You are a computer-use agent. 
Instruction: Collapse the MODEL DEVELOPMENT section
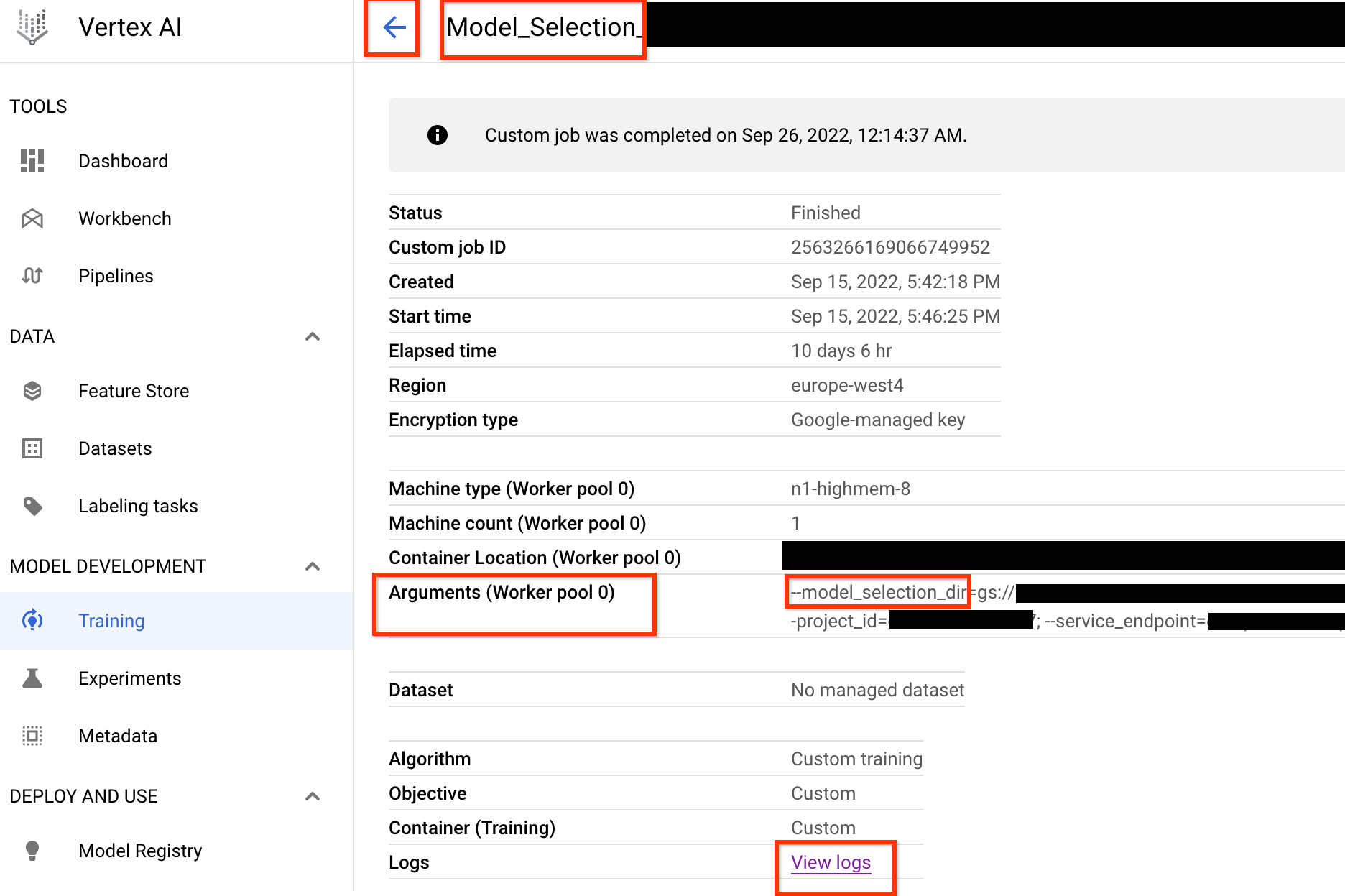[313, 566]
